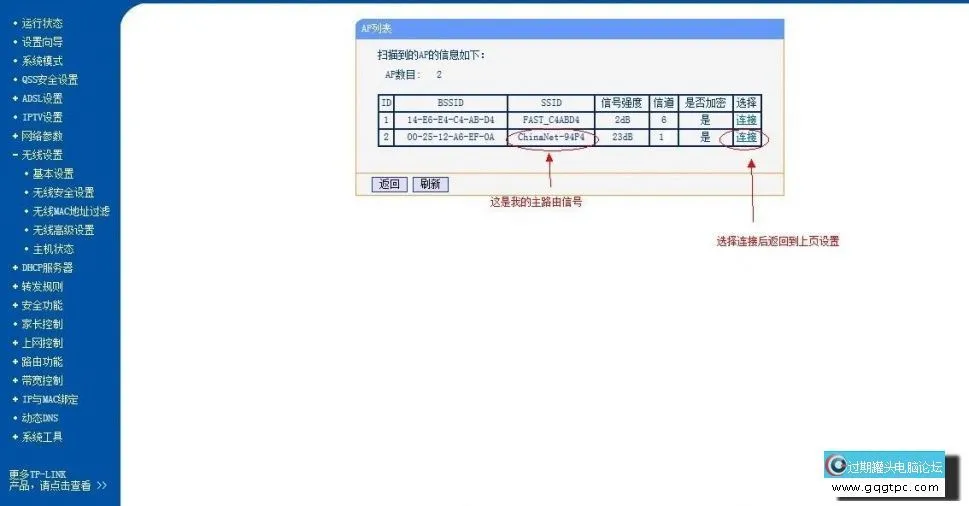Expand the DHCP服务器 menu
Screen dimensions: 969x506
pos(46,268)
